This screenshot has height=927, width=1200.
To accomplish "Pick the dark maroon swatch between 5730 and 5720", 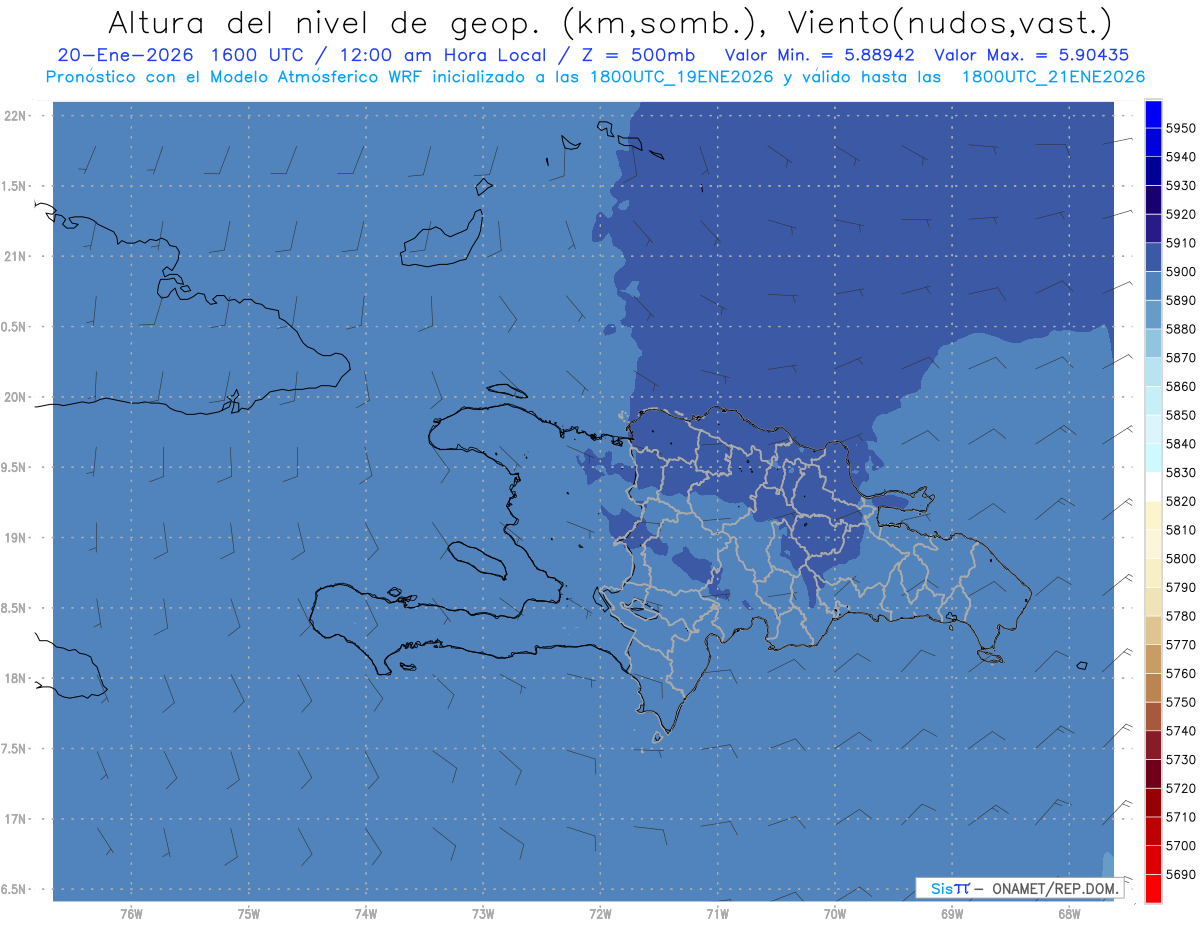I will pos(1153,773).
